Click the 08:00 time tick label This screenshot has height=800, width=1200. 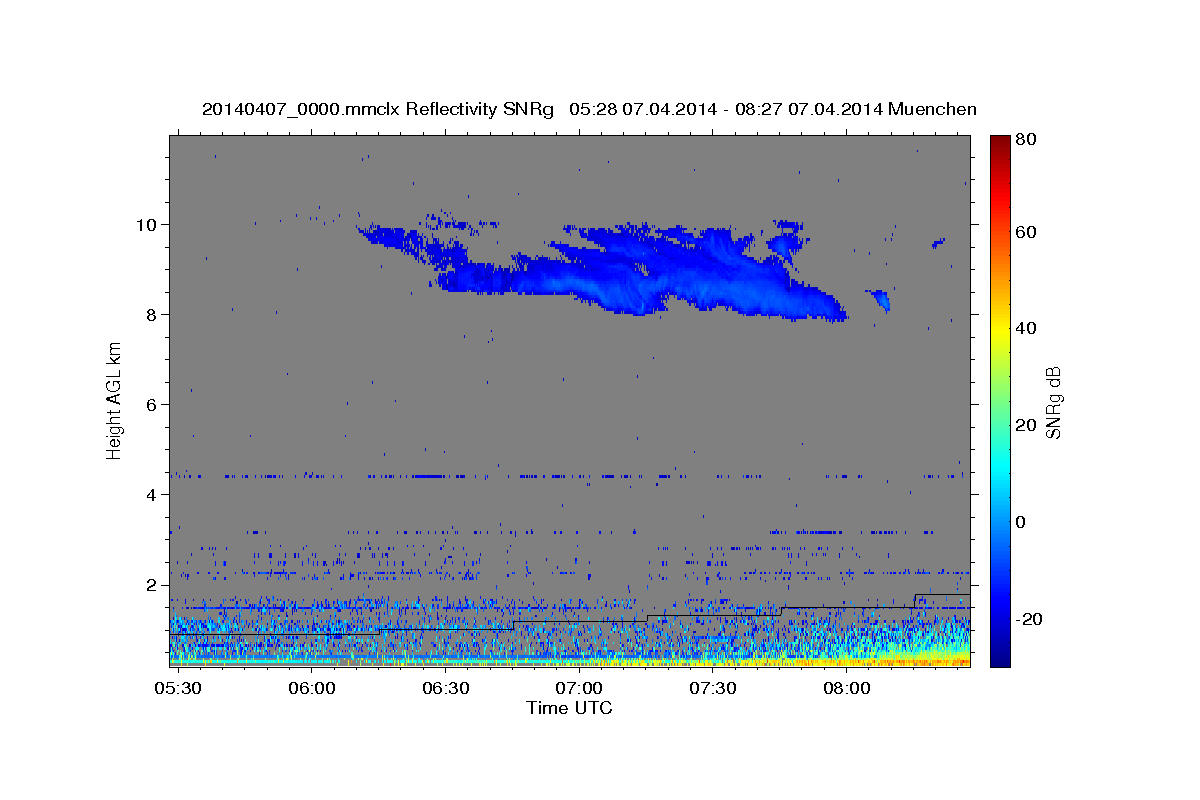click(846, 688)
